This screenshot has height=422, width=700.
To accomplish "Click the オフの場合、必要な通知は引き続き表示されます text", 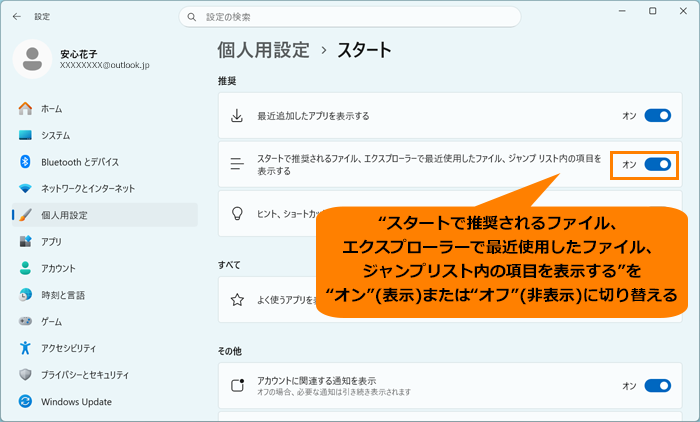I will pyautogui.click(x=333, y=392).
